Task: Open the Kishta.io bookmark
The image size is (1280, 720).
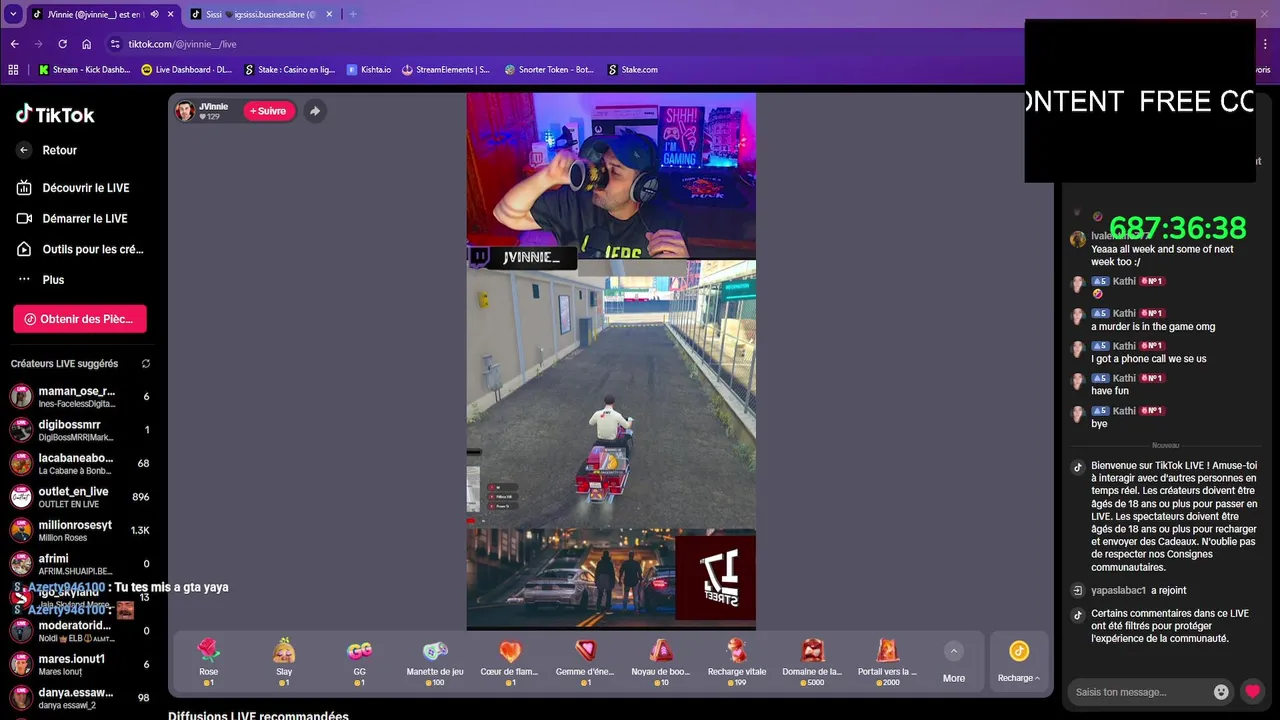Action: click(x=369, y=70)
